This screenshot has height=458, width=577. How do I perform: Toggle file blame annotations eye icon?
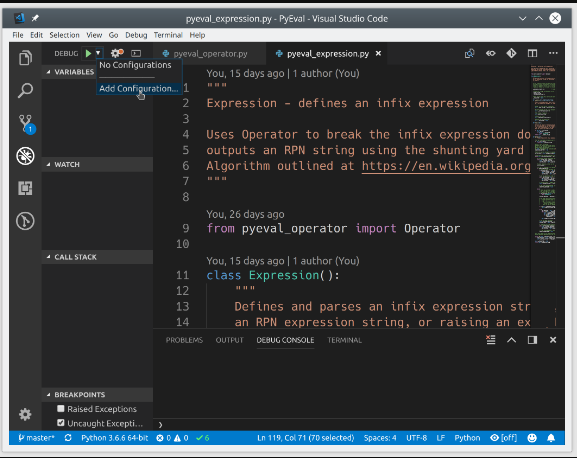(491, 54)
